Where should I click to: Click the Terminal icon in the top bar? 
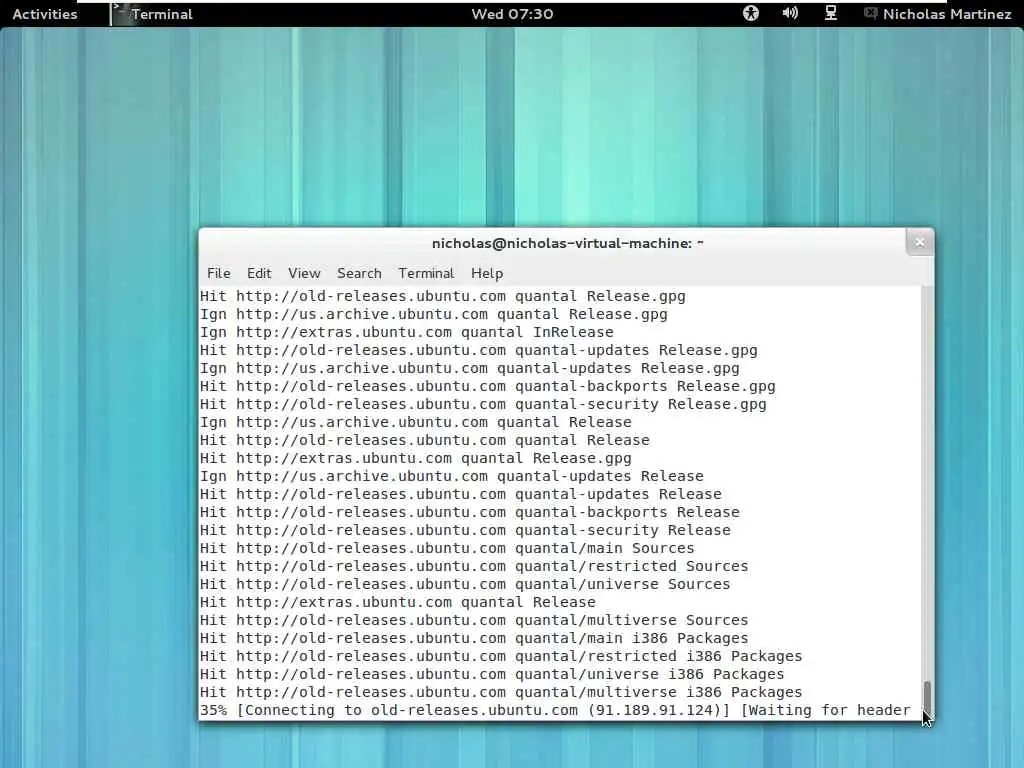(x=120, y=14)
